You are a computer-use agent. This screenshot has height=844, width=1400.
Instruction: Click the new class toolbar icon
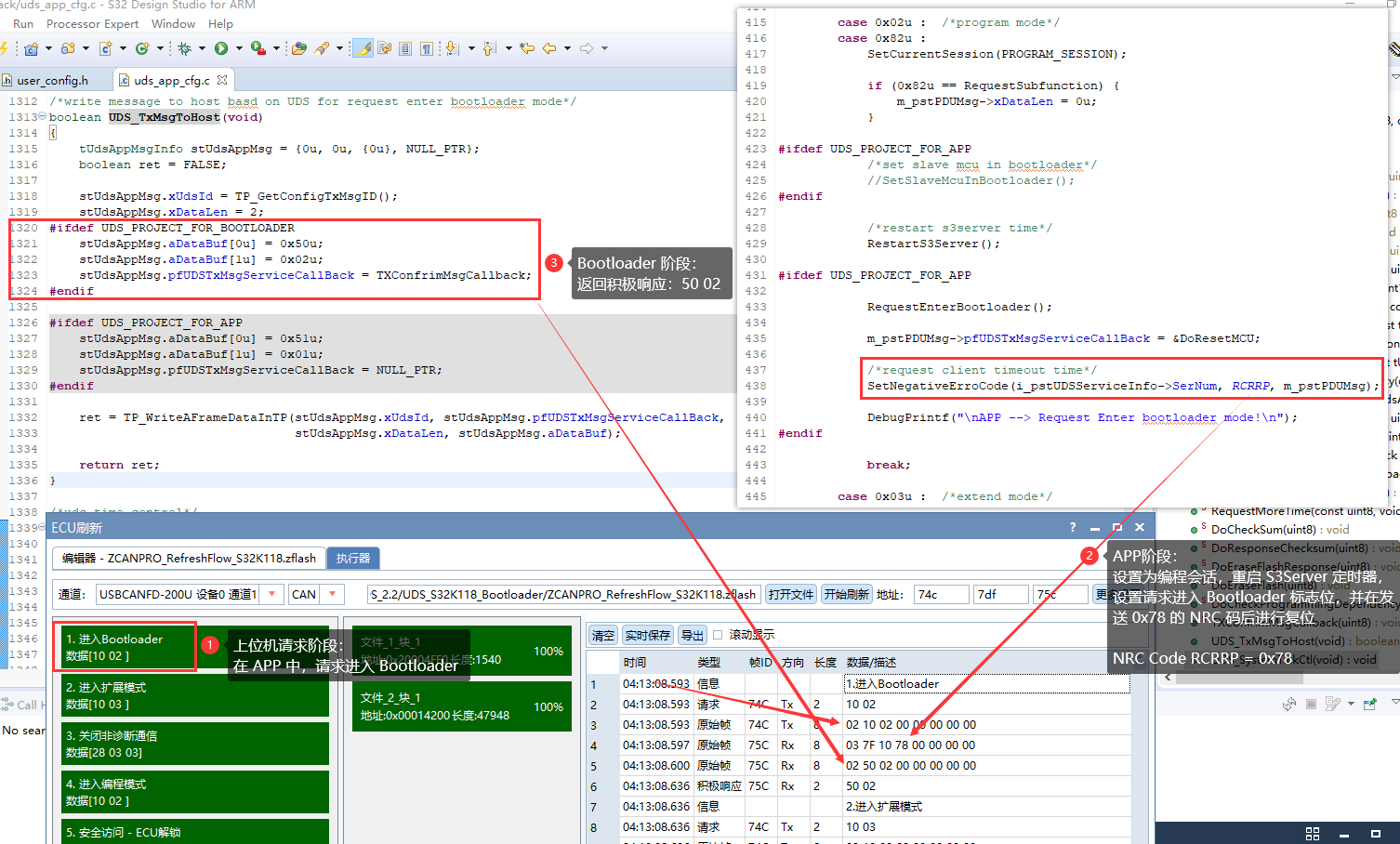point(141,48)
